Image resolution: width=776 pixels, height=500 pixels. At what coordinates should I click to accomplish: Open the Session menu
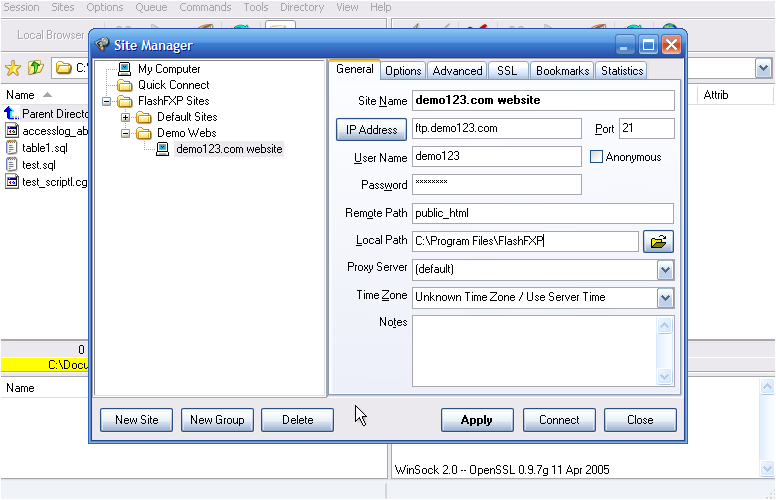pyautogui.click(x=21, y=7)
